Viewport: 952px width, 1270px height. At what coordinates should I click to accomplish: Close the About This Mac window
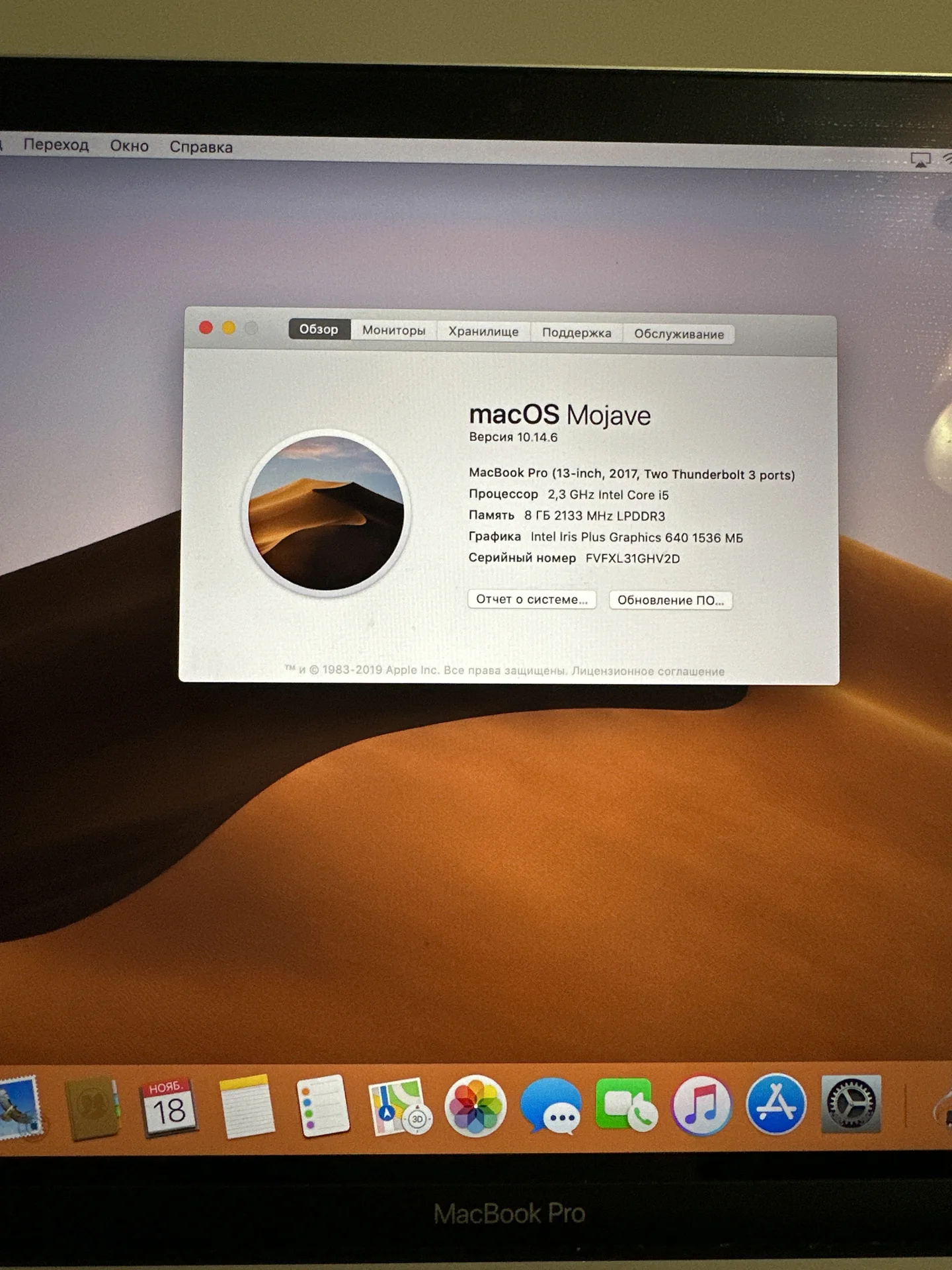click(x=206, y=327)
